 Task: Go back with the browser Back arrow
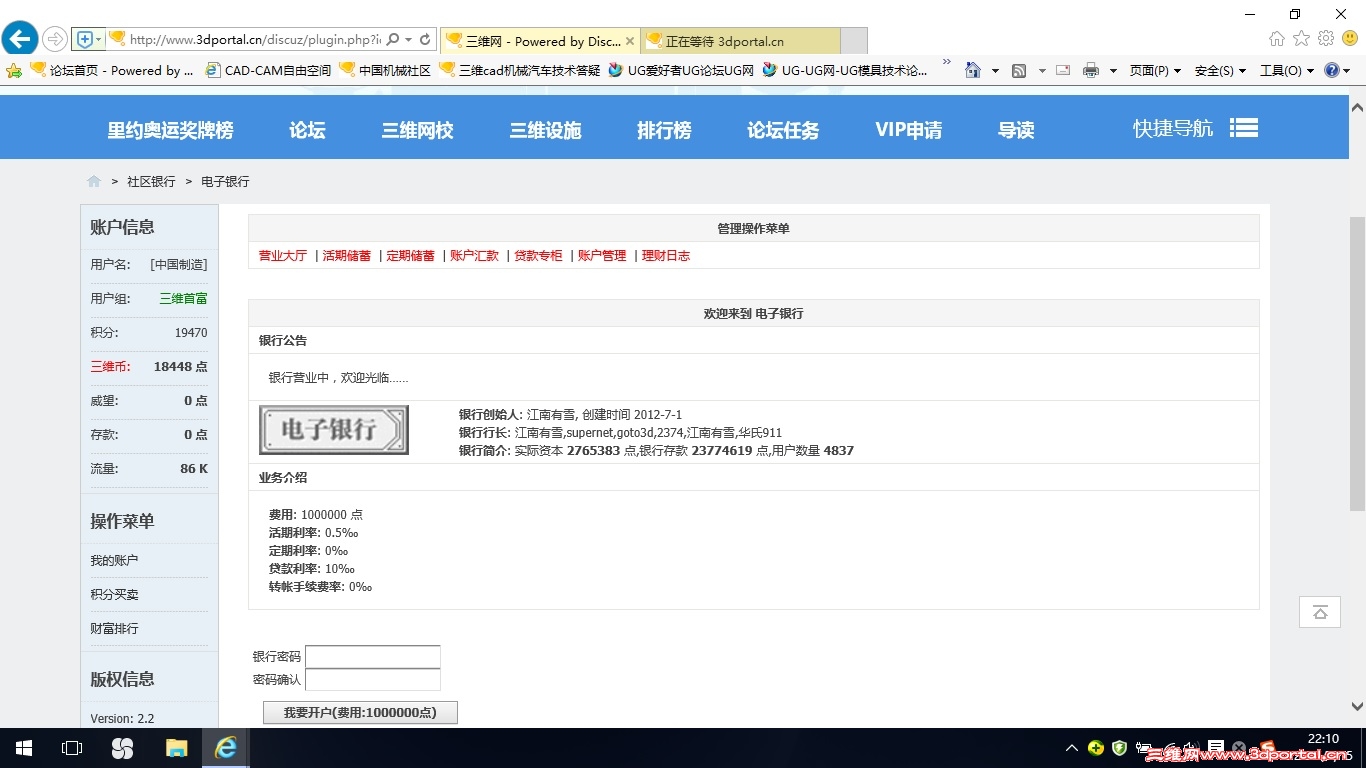click(x=19, y=39)
